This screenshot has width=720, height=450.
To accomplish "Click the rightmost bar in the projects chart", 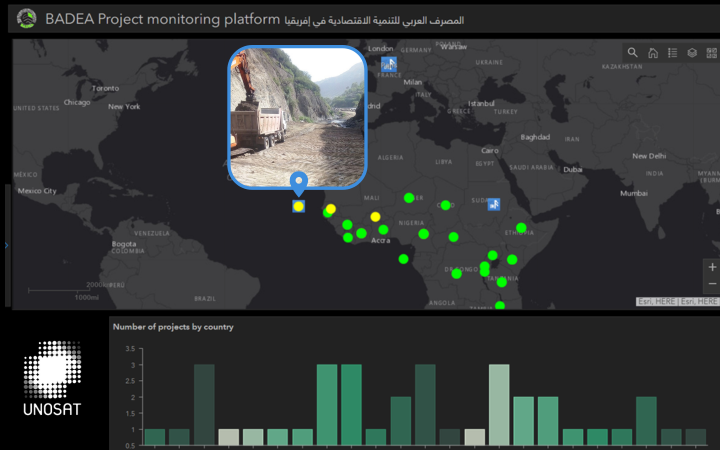I will [x=695, y=437].
